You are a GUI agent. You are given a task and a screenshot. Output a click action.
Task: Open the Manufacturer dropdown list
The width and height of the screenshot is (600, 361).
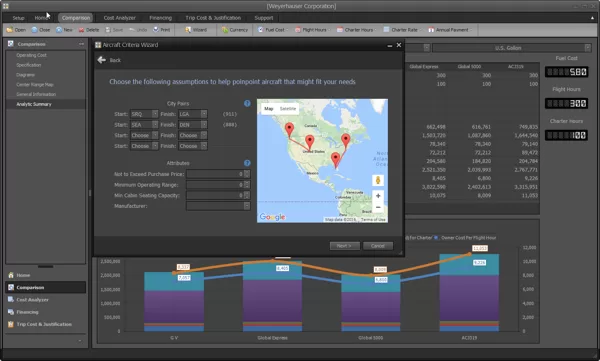[x=247, y=206]
